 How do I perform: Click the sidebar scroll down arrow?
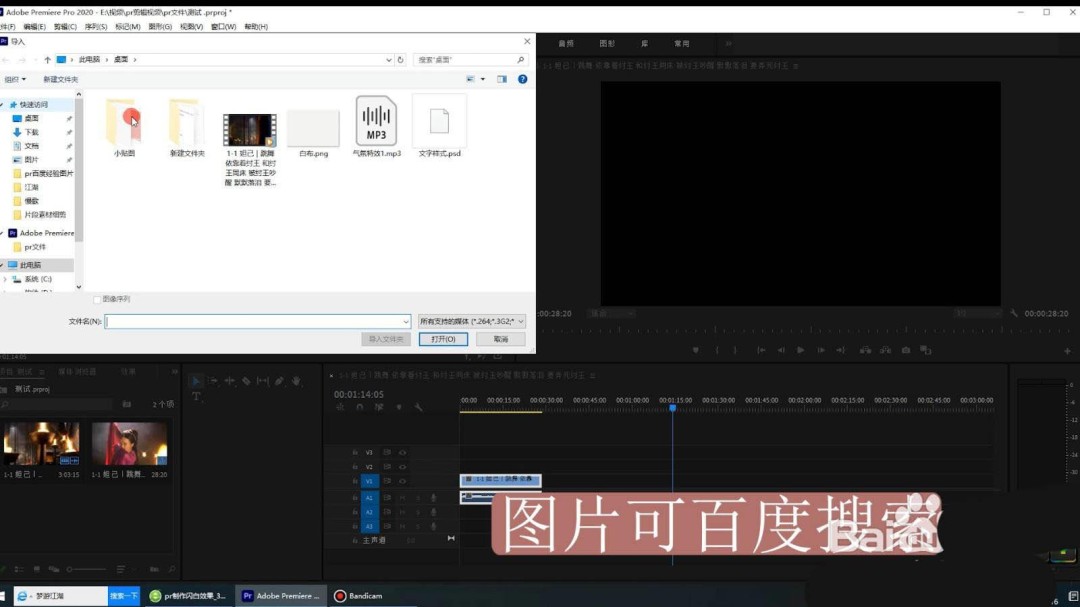(79, 287)
